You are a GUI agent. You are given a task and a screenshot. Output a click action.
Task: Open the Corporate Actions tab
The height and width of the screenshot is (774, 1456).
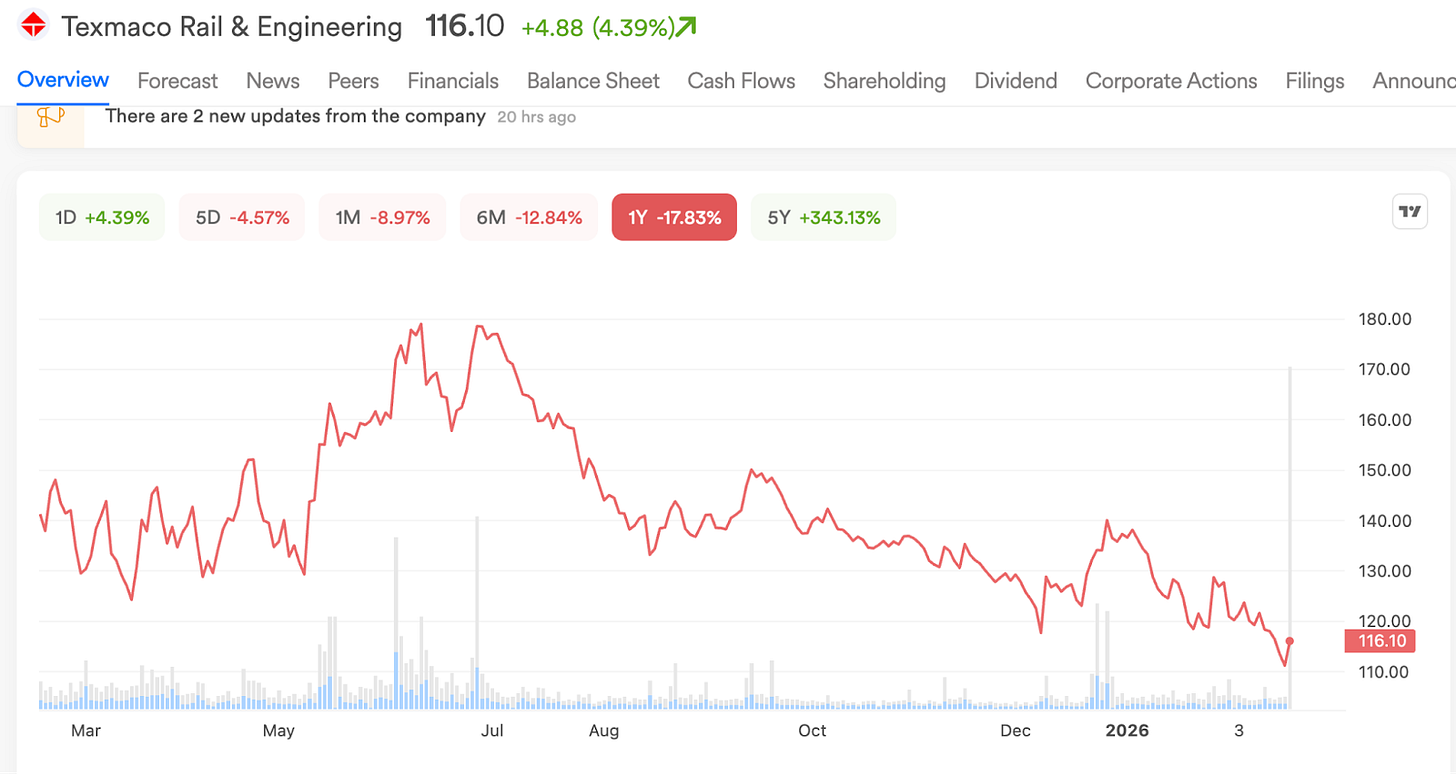[1171, 81]
